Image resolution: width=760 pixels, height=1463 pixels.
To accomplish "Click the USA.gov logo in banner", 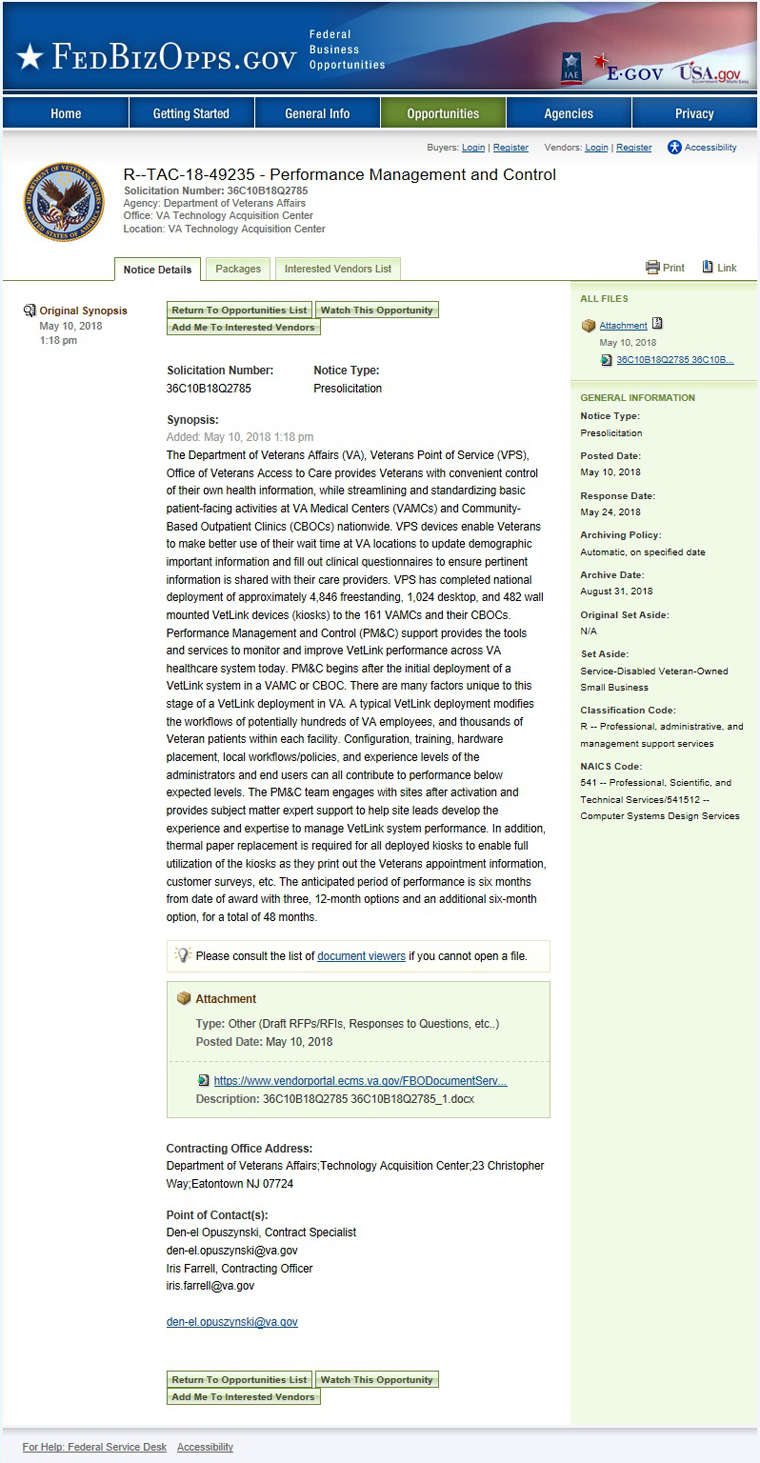I will [x=709, y=71].
